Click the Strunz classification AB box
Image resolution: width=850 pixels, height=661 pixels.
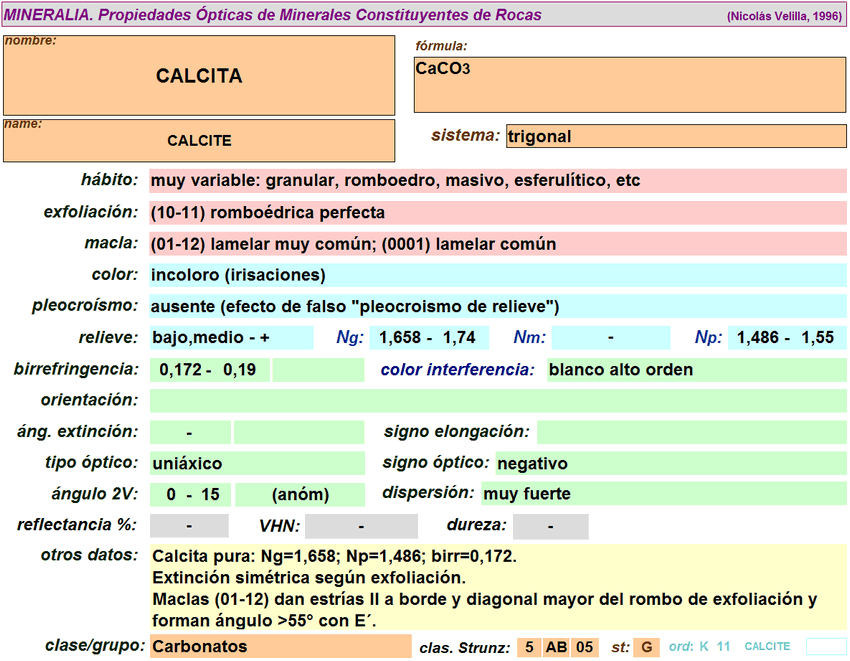point(556,647)
